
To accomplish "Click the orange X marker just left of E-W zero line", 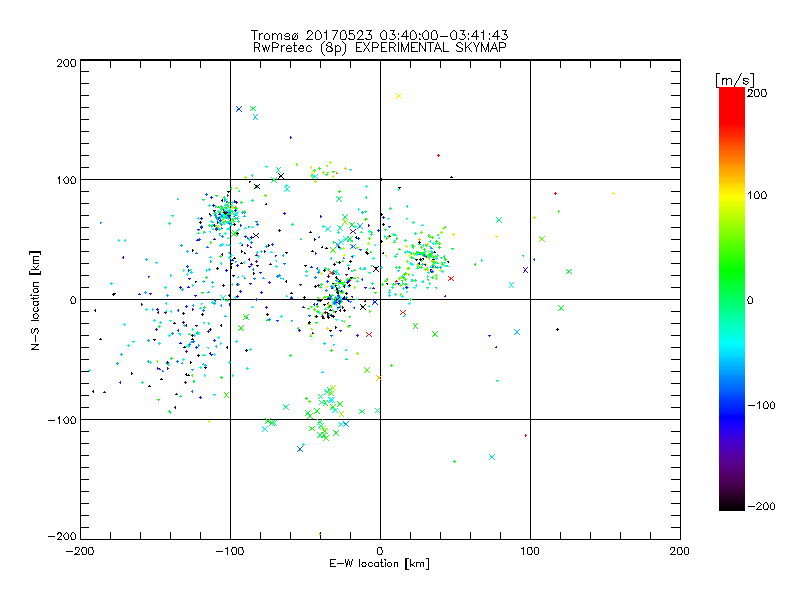I will click(379, 378).
